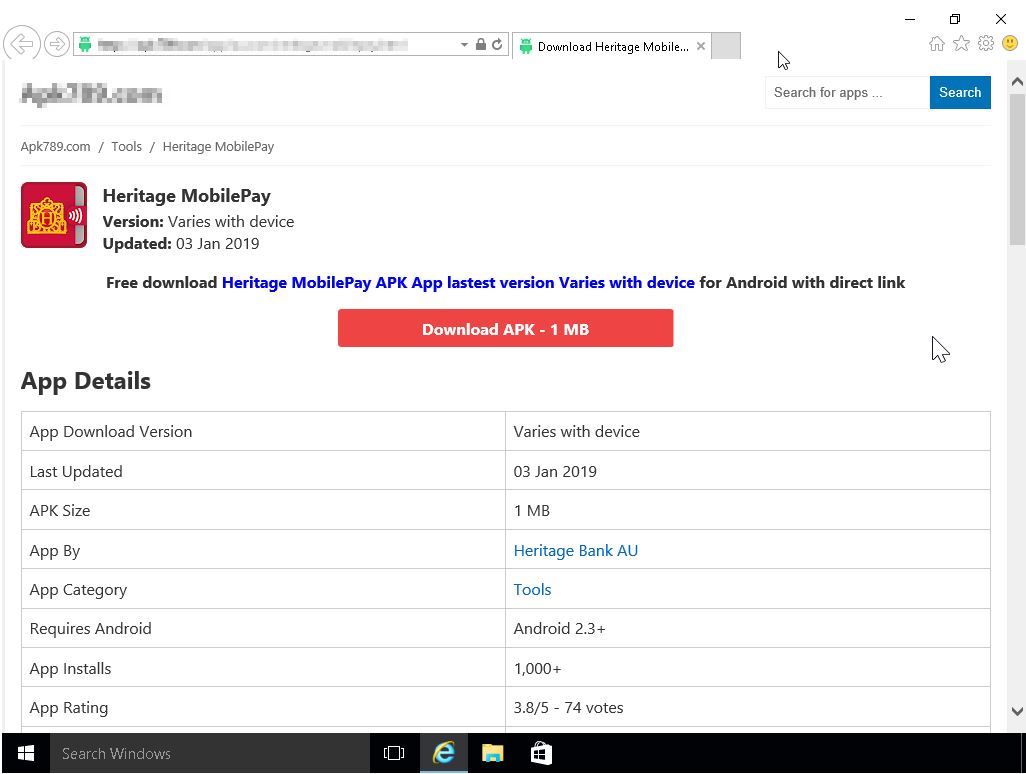
Task: Open the Heritage Bank AU developer link
Action: [576, 551]
